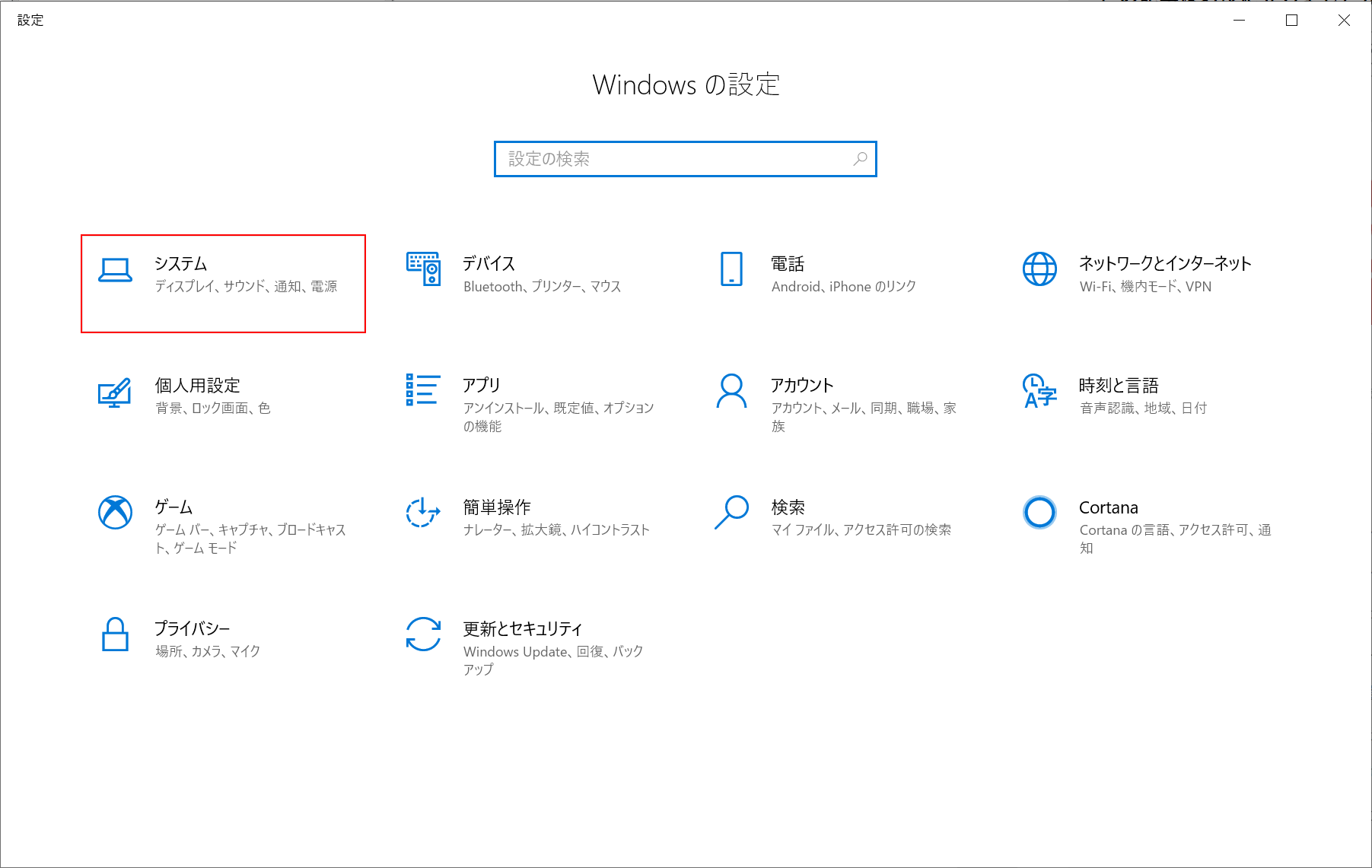This screenshot has height=868, width=1372.
Task: Click text ディスプレイ、サウンド、通知、電源
Action: [x=246, y=287]
